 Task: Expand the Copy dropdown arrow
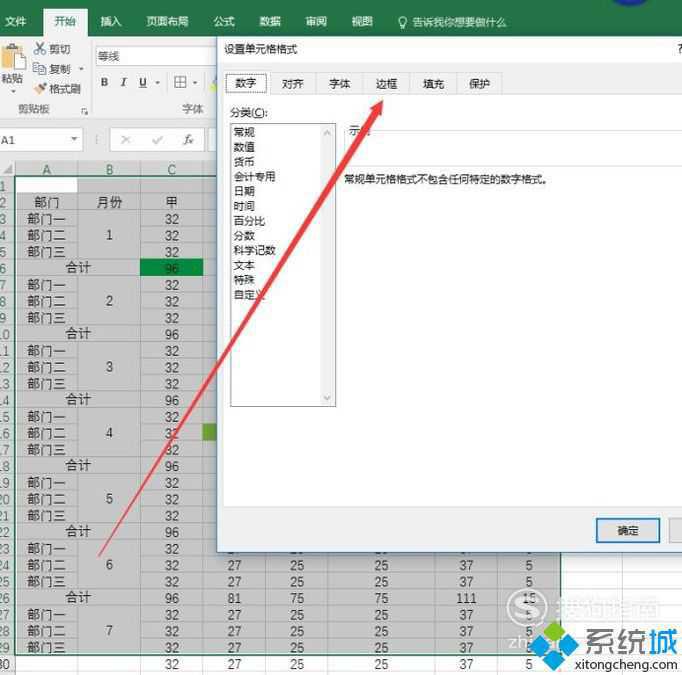coord(81,69)
